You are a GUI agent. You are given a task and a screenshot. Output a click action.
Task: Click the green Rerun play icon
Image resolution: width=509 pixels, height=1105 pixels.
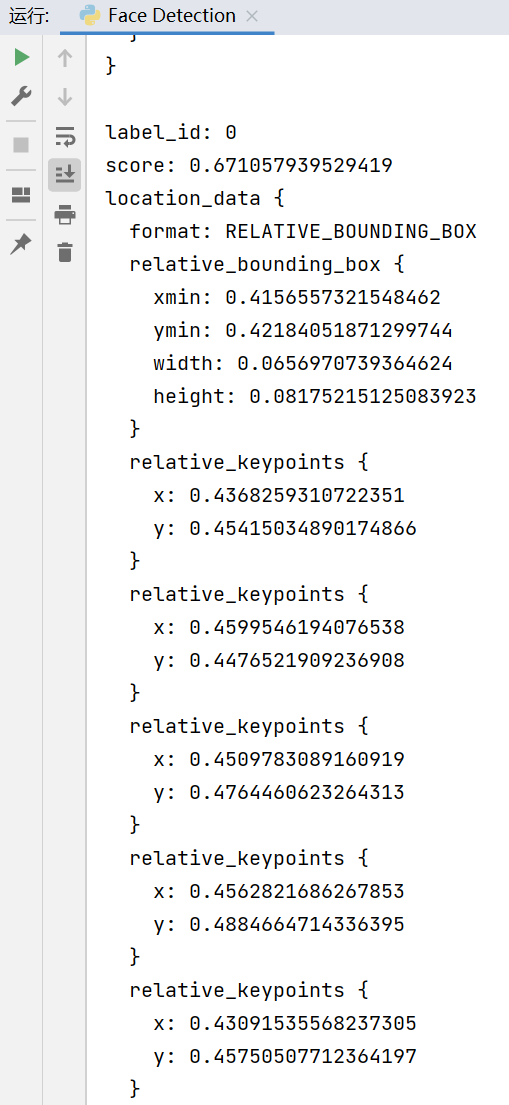[22, 57]
